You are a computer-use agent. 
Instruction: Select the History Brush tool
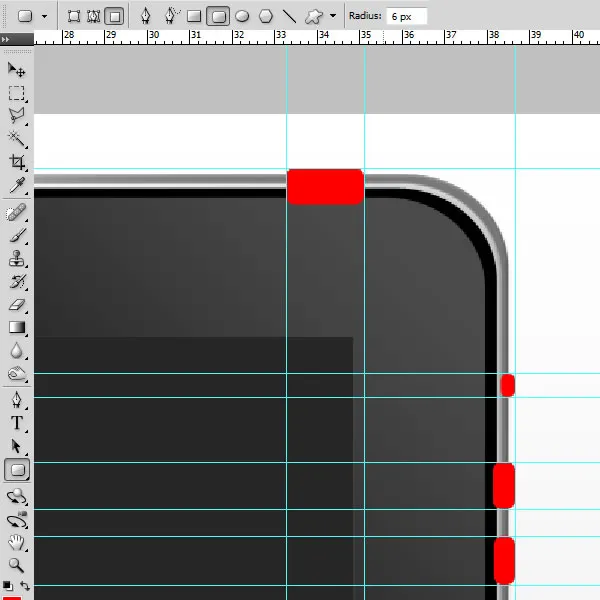[16, 282]
